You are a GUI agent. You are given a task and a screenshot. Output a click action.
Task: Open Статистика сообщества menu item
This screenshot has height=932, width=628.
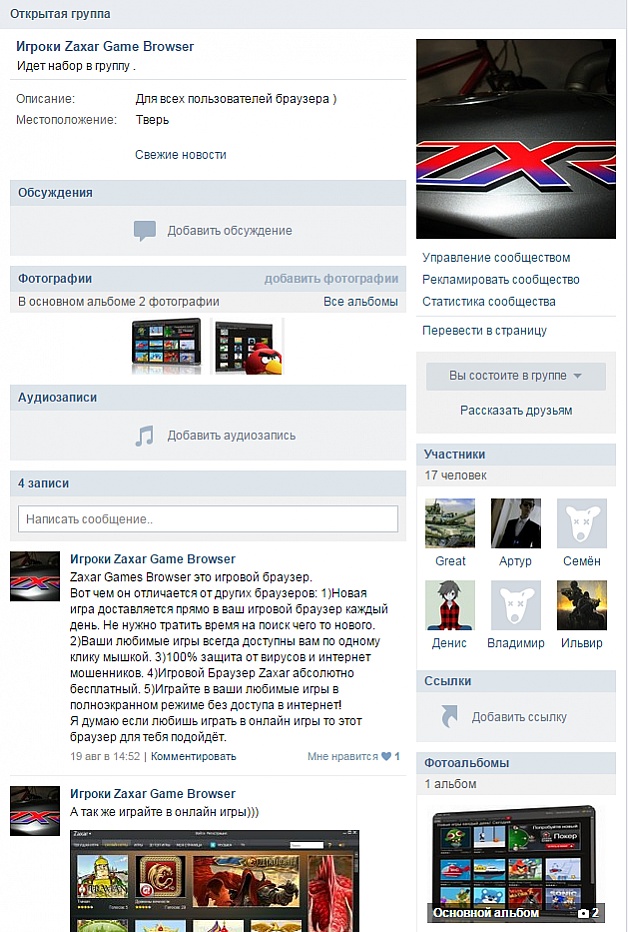(489, 301)
